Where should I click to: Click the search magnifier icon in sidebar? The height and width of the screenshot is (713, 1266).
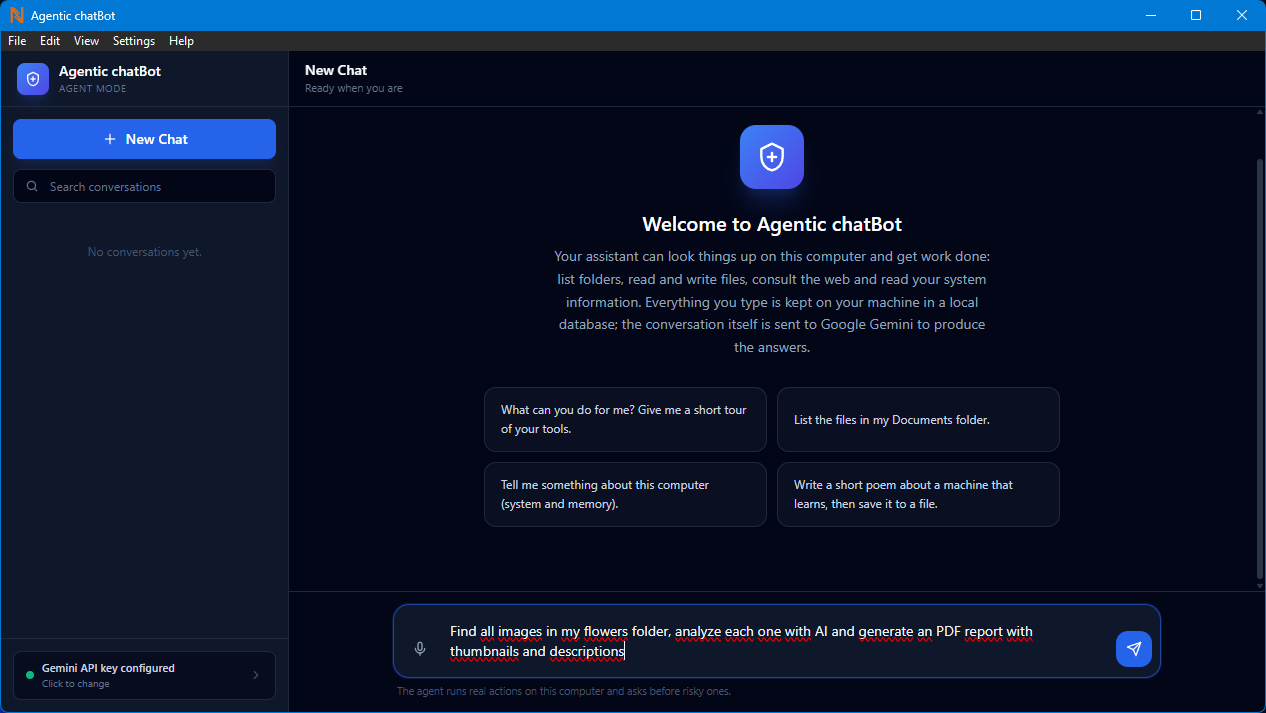(33, 187)
